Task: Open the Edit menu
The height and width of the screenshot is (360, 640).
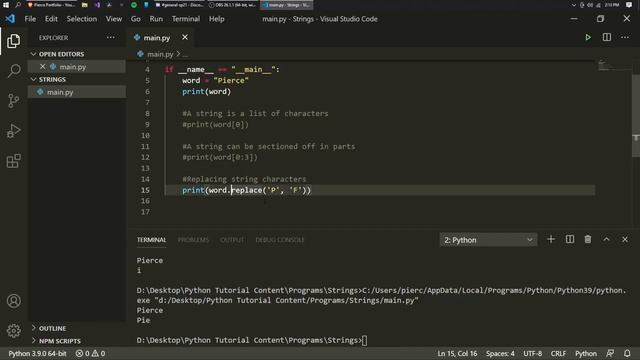Action: click(51, 19)
